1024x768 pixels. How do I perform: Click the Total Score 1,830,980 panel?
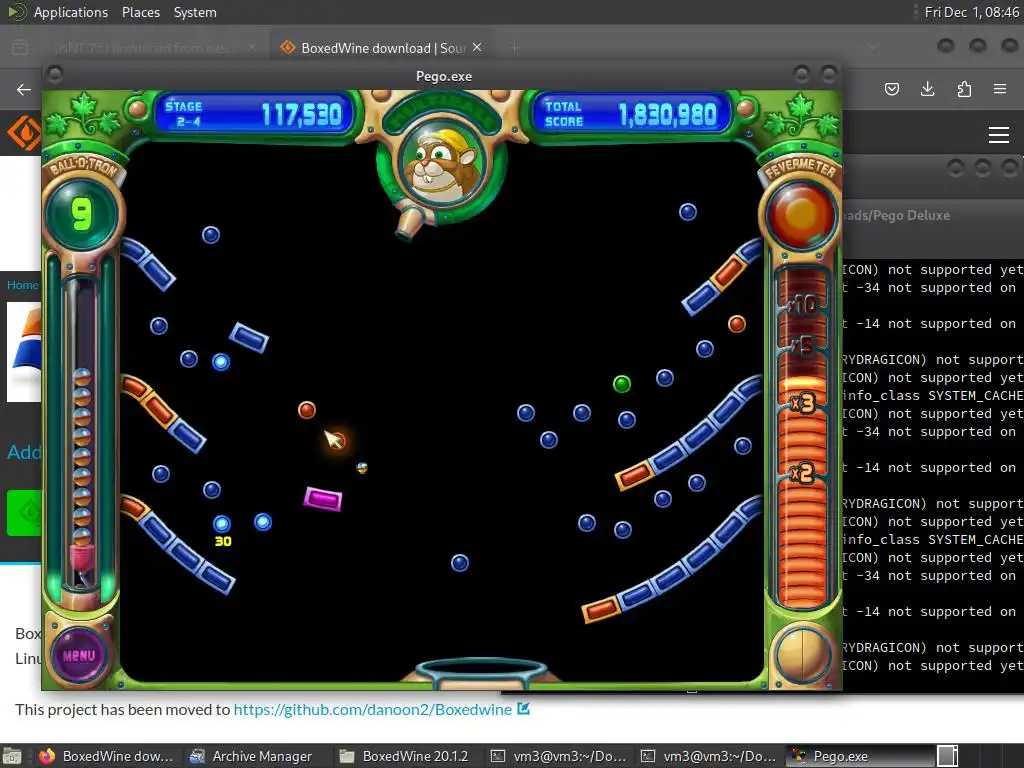pyautogui.click(x=632, y=114)
